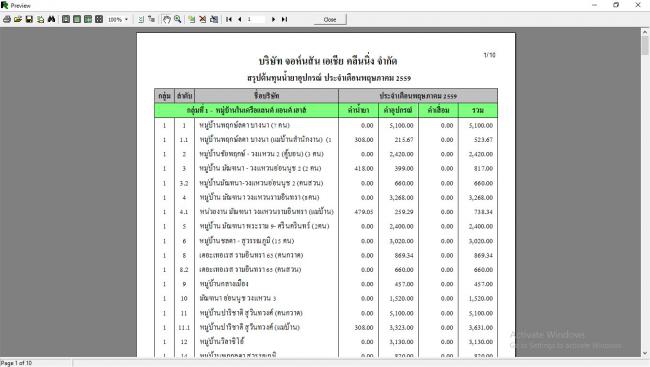
Task: Go to the next page
Action: tap(273, 19)
